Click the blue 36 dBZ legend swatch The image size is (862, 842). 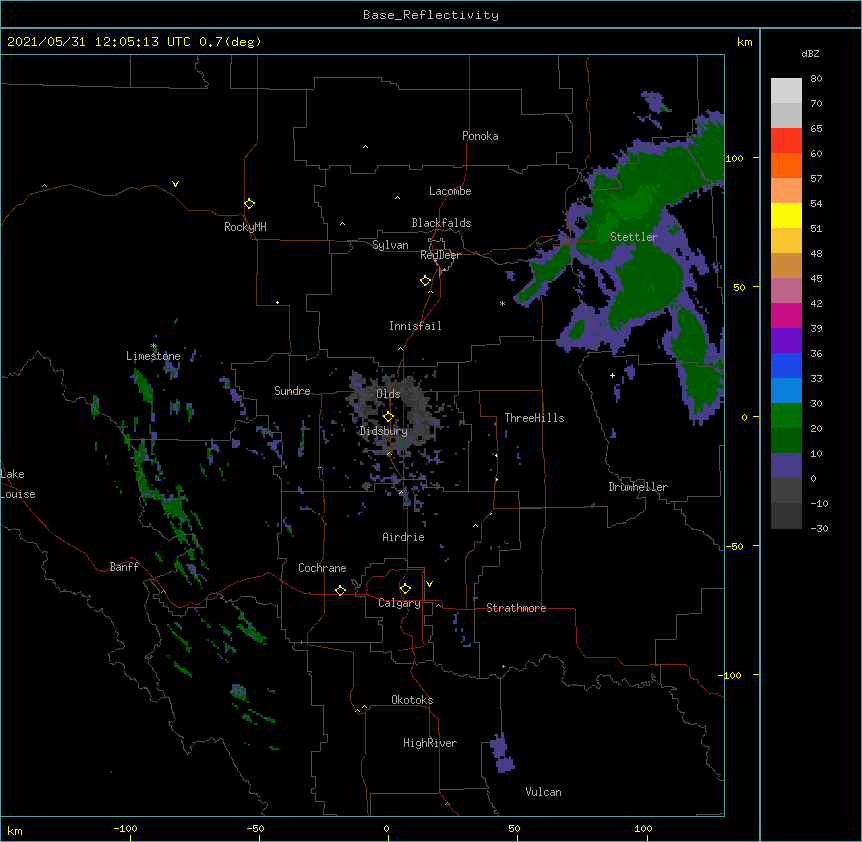point(786,365)
